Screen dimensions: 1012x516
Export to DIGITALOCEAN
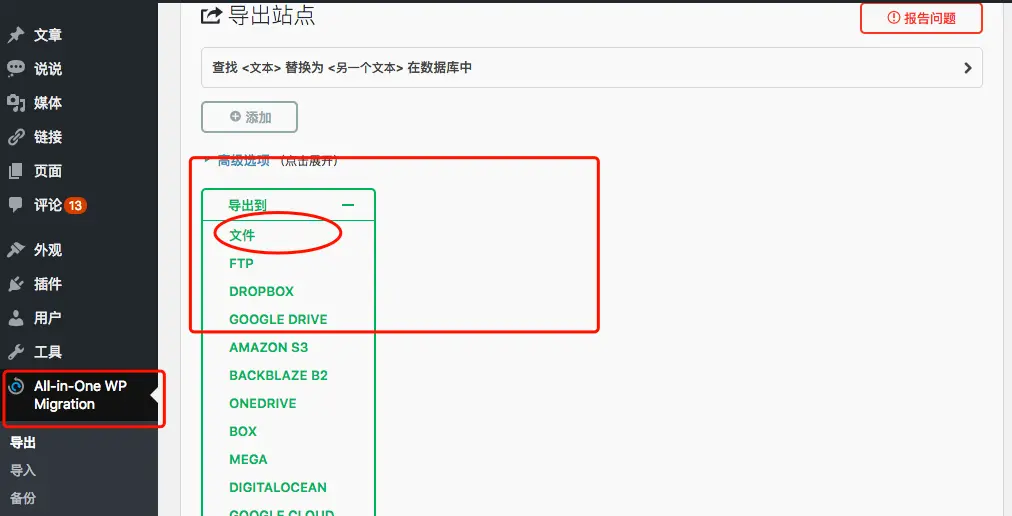[278, 487]
